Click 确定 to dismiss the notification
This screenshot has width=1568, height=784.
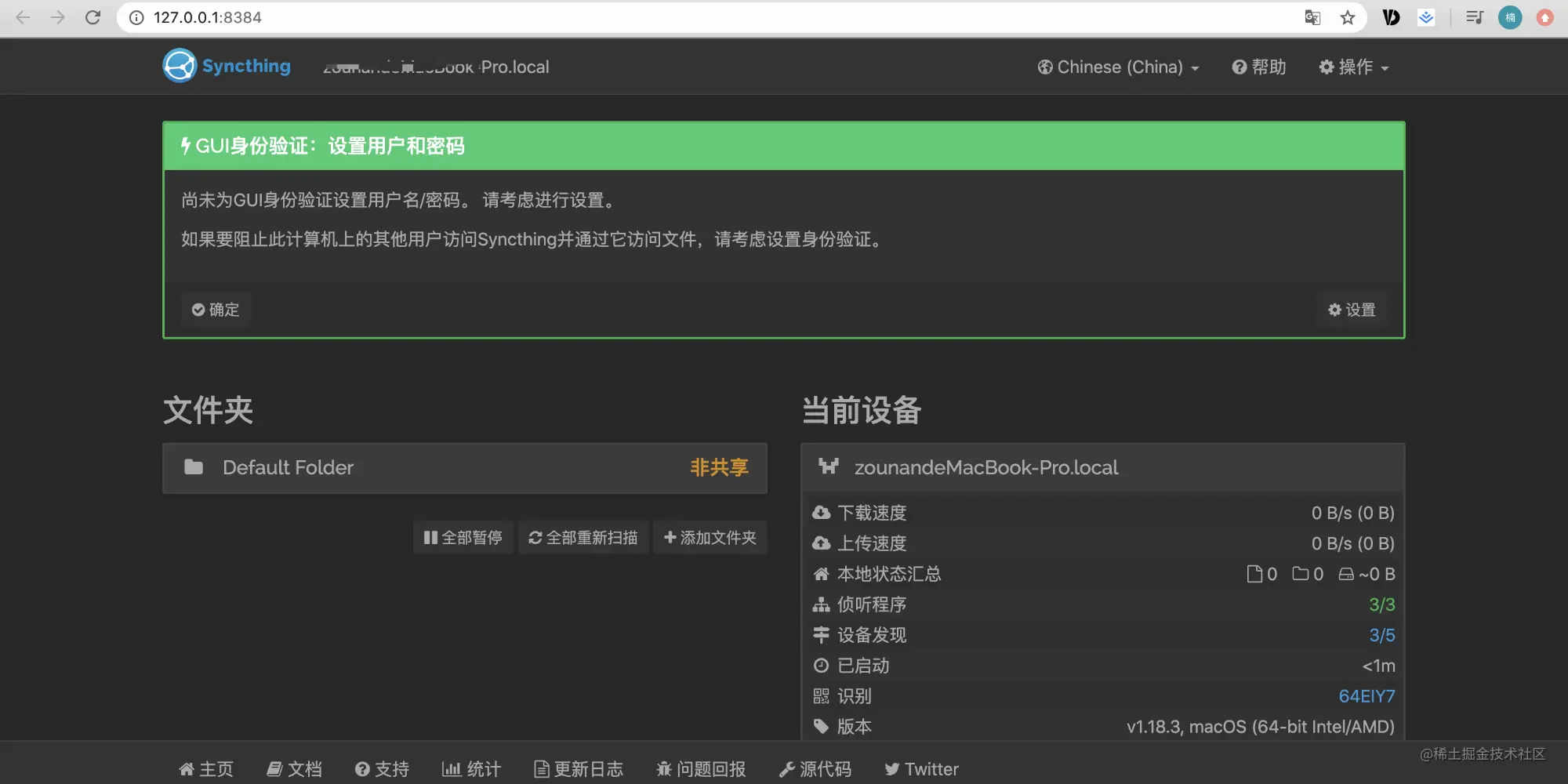pos(216,310)
